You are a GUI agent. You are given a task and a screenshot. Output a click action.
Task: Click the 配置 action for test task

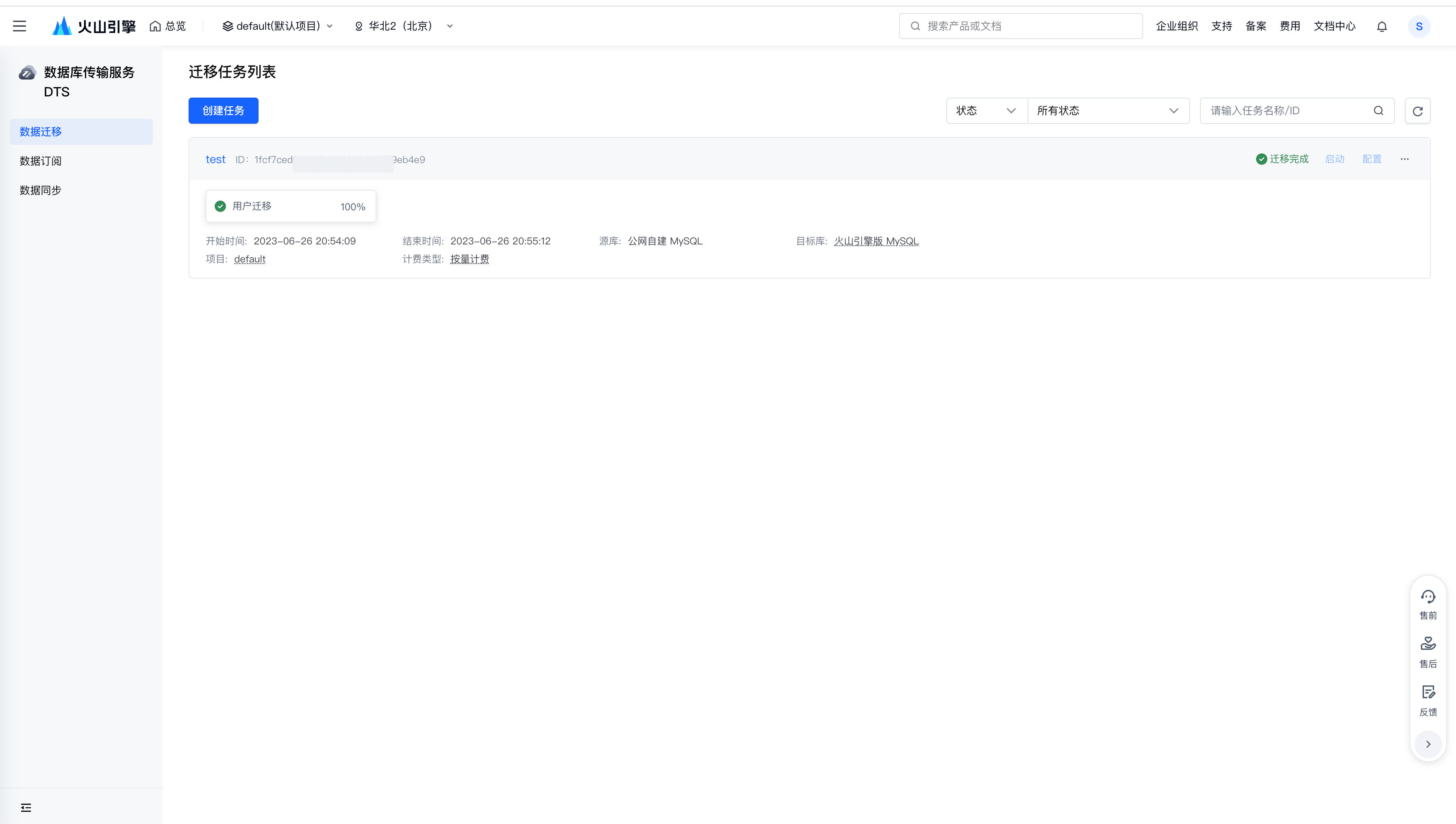(x=1372, y=159)
